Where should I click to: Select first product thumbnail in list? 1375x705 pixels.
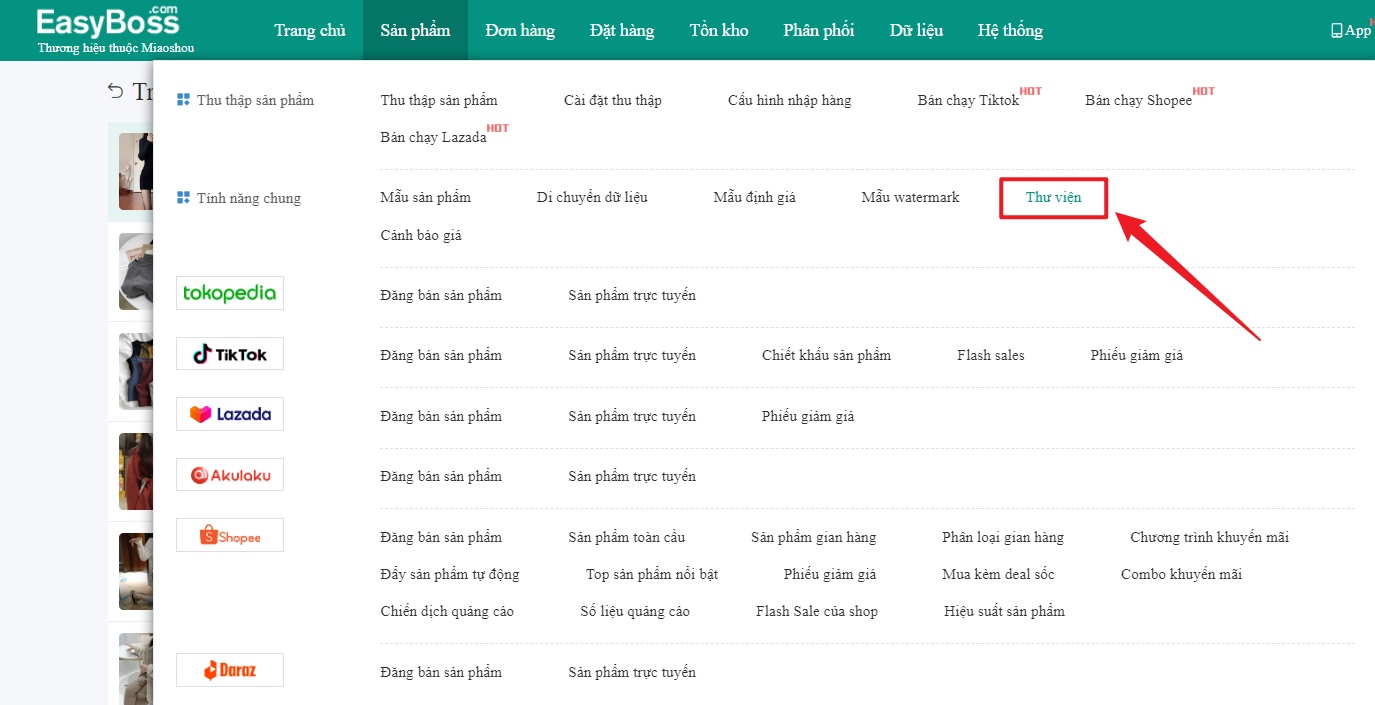point(135,171)
